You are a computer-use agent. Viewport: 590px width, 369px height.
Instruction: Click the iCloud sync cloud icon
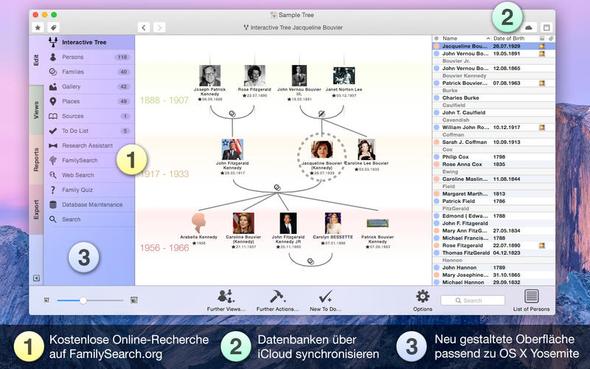coord(529,27)
